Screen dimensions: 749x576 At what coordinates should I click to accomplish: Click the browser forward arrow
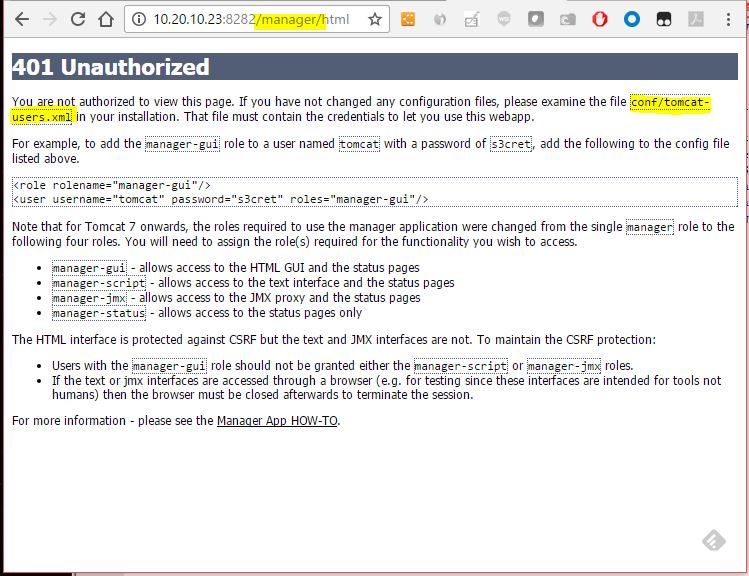click(x=49, y=19)
